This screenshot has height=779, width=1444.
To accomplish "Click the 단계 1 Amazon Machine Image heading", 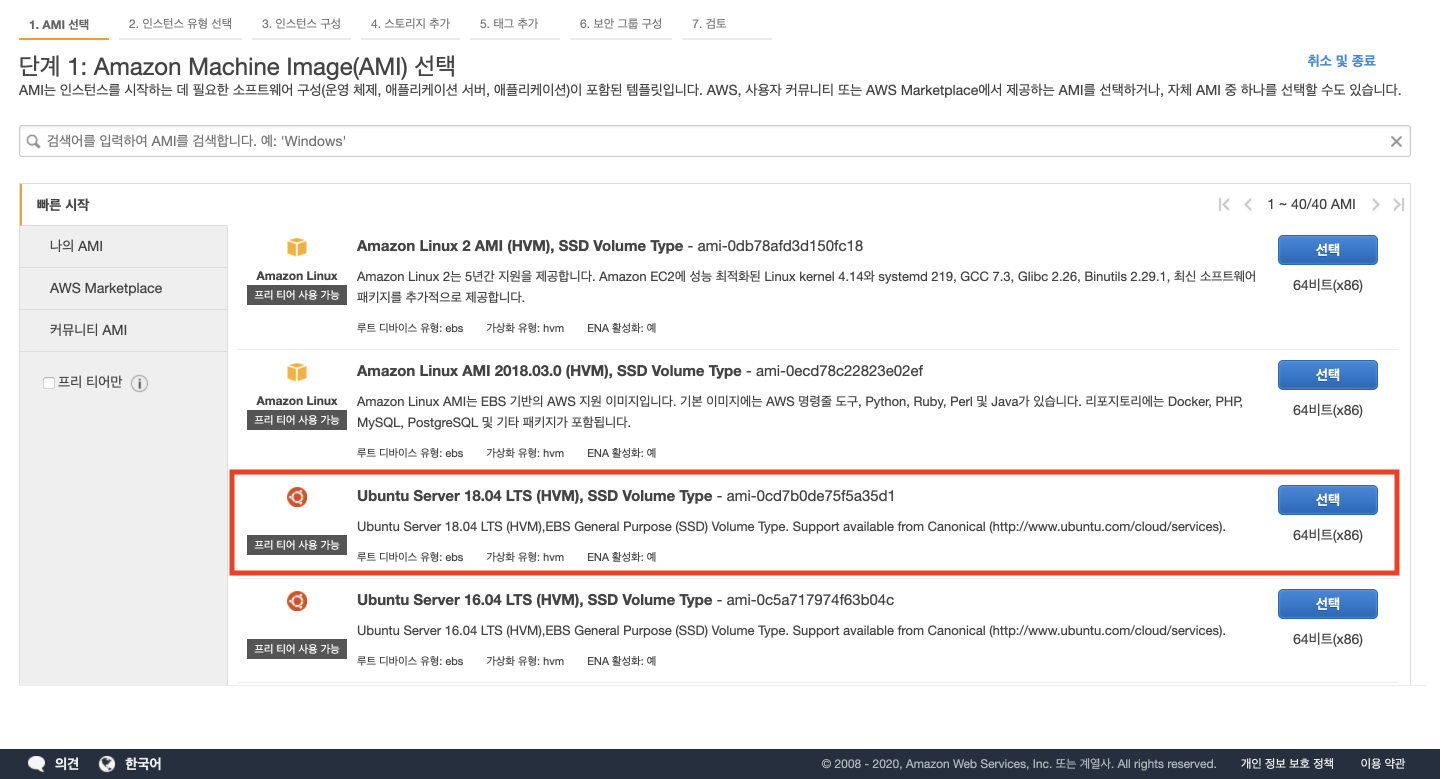I will click(237, 67).
